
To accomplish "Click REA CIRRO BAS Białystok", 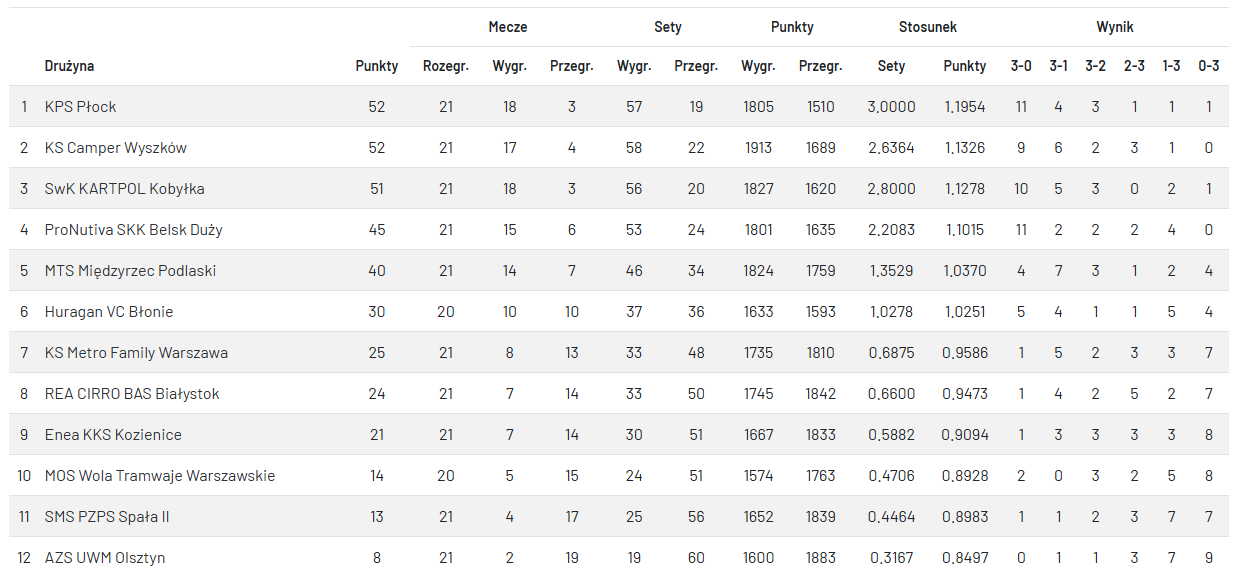I will pos(132,394).
